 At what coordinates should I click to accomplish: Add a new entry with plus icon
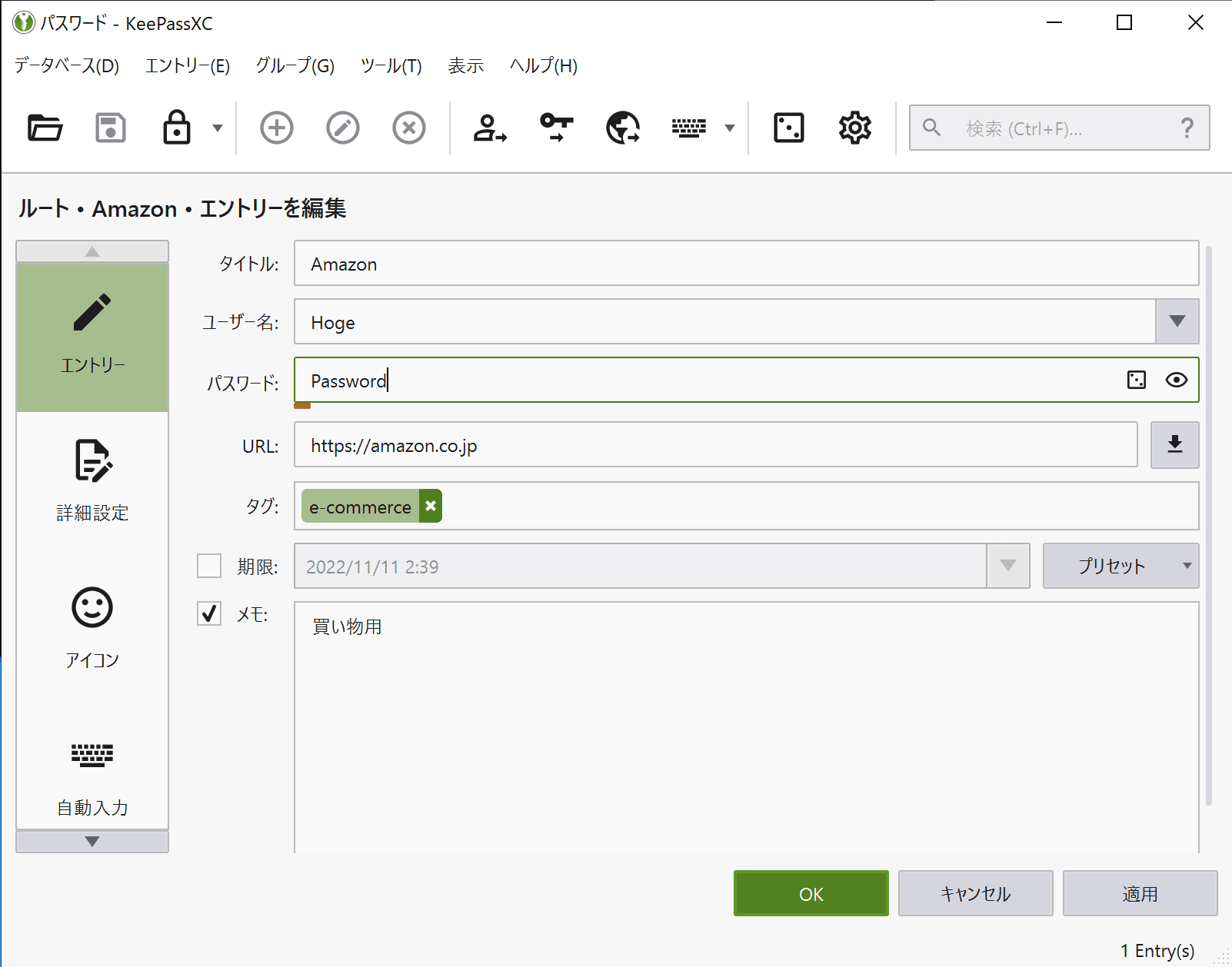pos(277,128)
